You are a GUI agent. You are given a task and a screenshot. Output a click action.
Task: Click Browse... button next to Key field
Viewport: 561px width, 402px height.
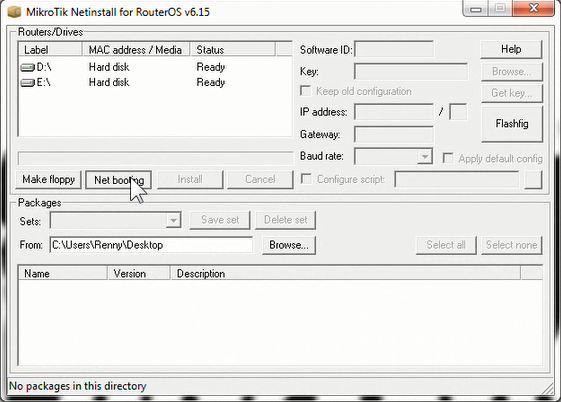point(512,72)
